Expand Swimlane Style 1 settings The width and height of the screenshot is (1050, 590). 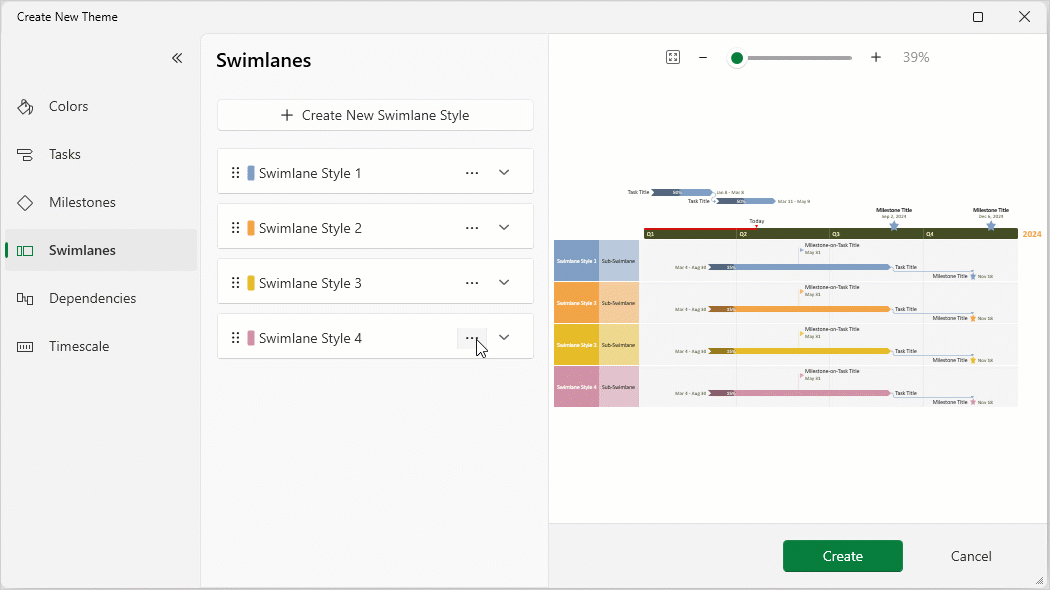point(504,173)
